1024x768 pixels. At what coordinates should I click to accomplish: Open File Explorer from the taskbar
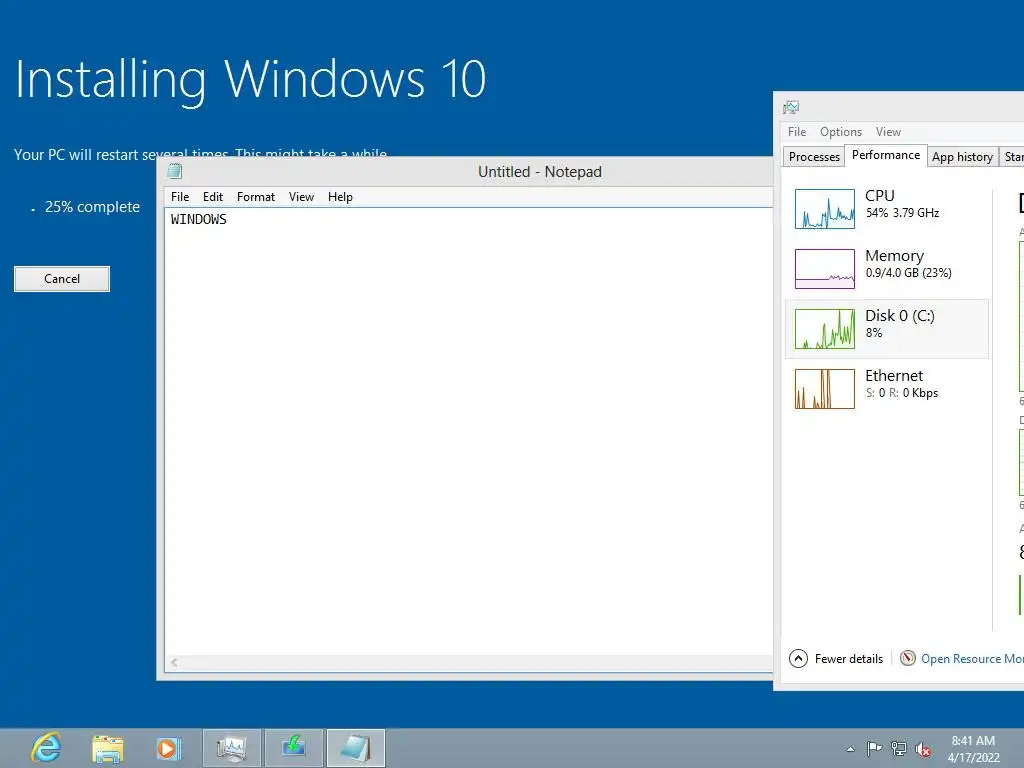click(x=108, y=748)
